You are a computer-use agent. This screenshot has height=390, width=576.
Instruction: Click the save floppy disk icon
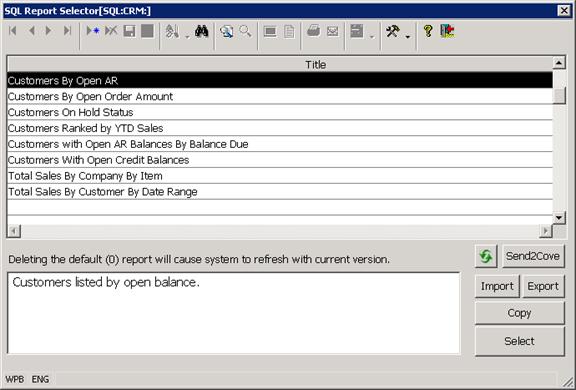pyautogui.click(x=129, y=31)
